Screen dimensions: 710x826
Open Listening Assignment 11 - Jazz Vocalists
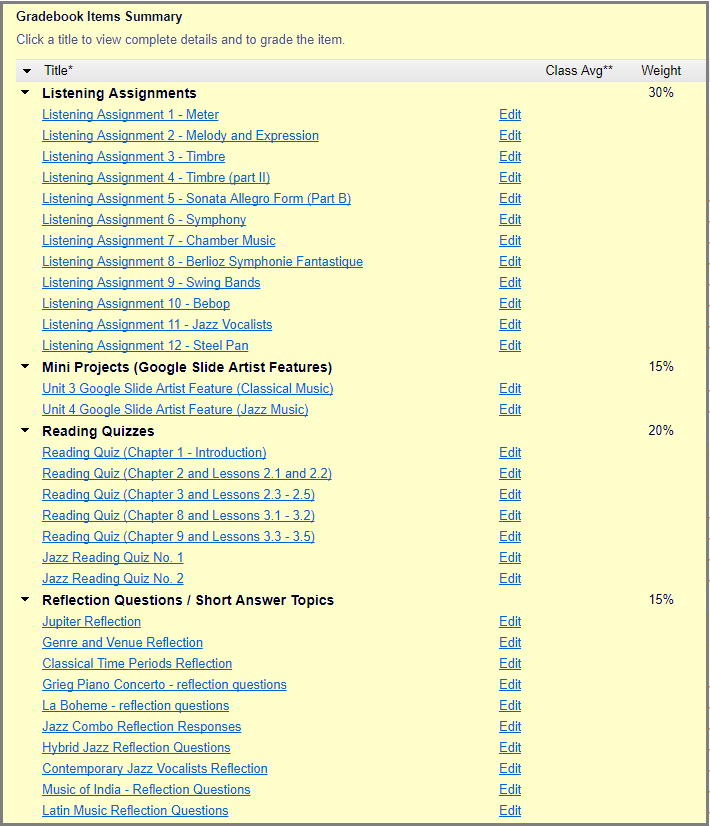[x=157, y=325]
